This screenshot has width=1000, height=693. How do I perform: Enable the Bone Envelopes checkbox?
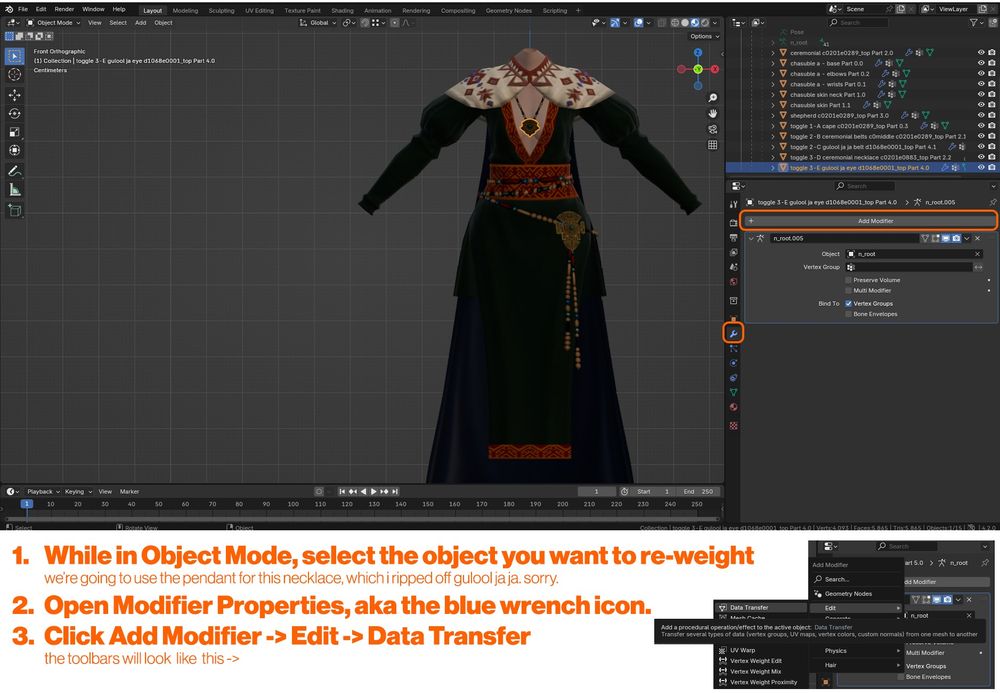(848, 314)
